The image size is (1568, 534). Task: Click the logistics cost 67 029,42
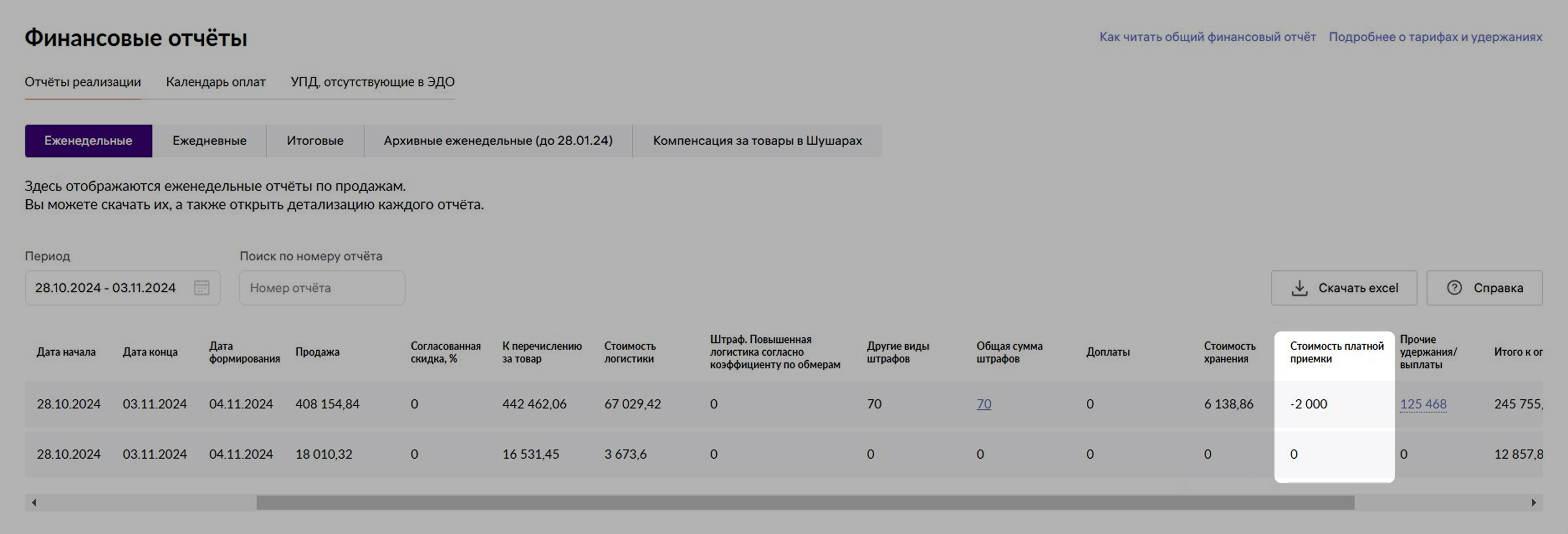tap(633, 404)
